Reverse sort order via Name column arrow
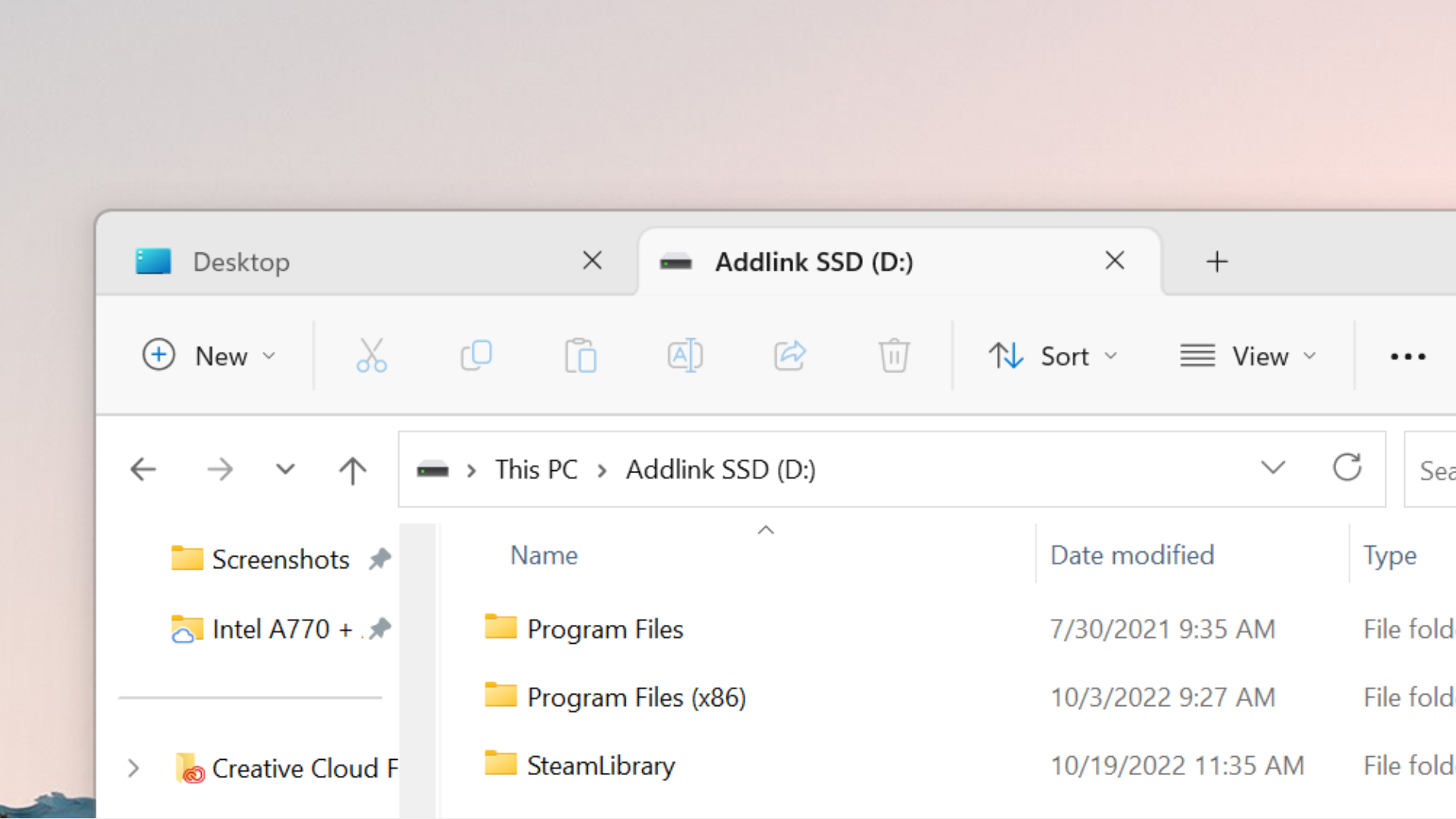The image size is (1456, 819). click(x=766, y=529)
